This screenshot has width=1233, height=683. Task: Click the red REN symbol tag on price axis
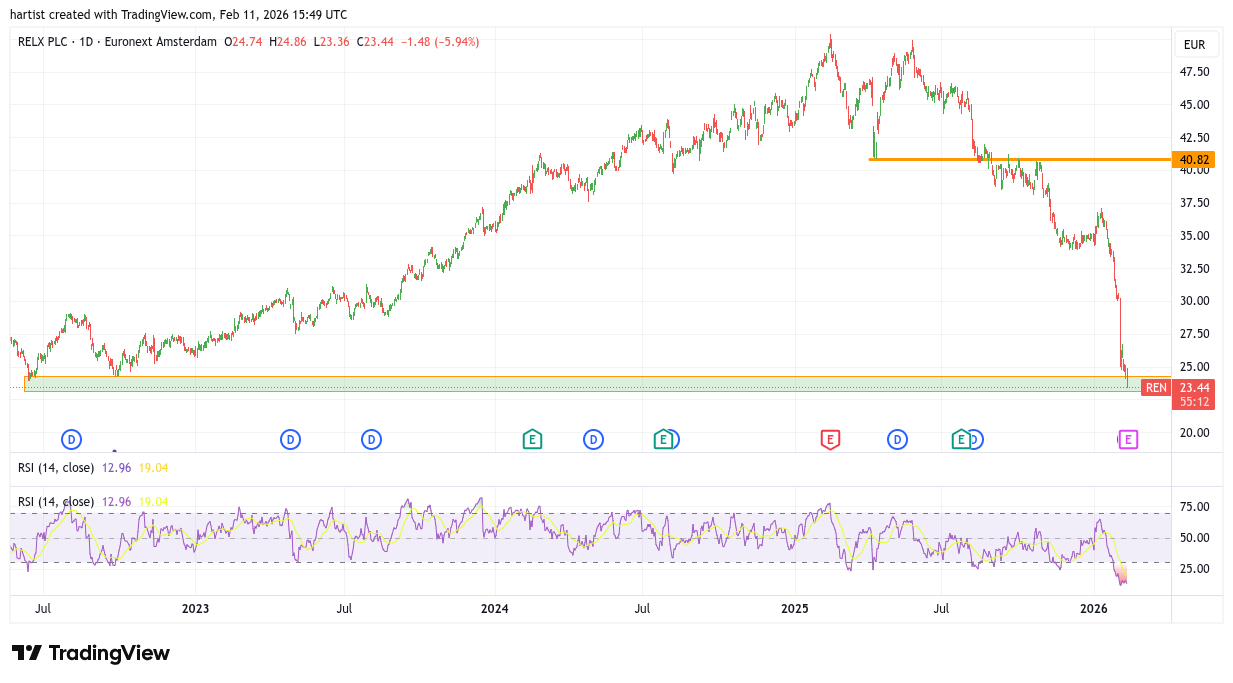(x=1156, y=388)
